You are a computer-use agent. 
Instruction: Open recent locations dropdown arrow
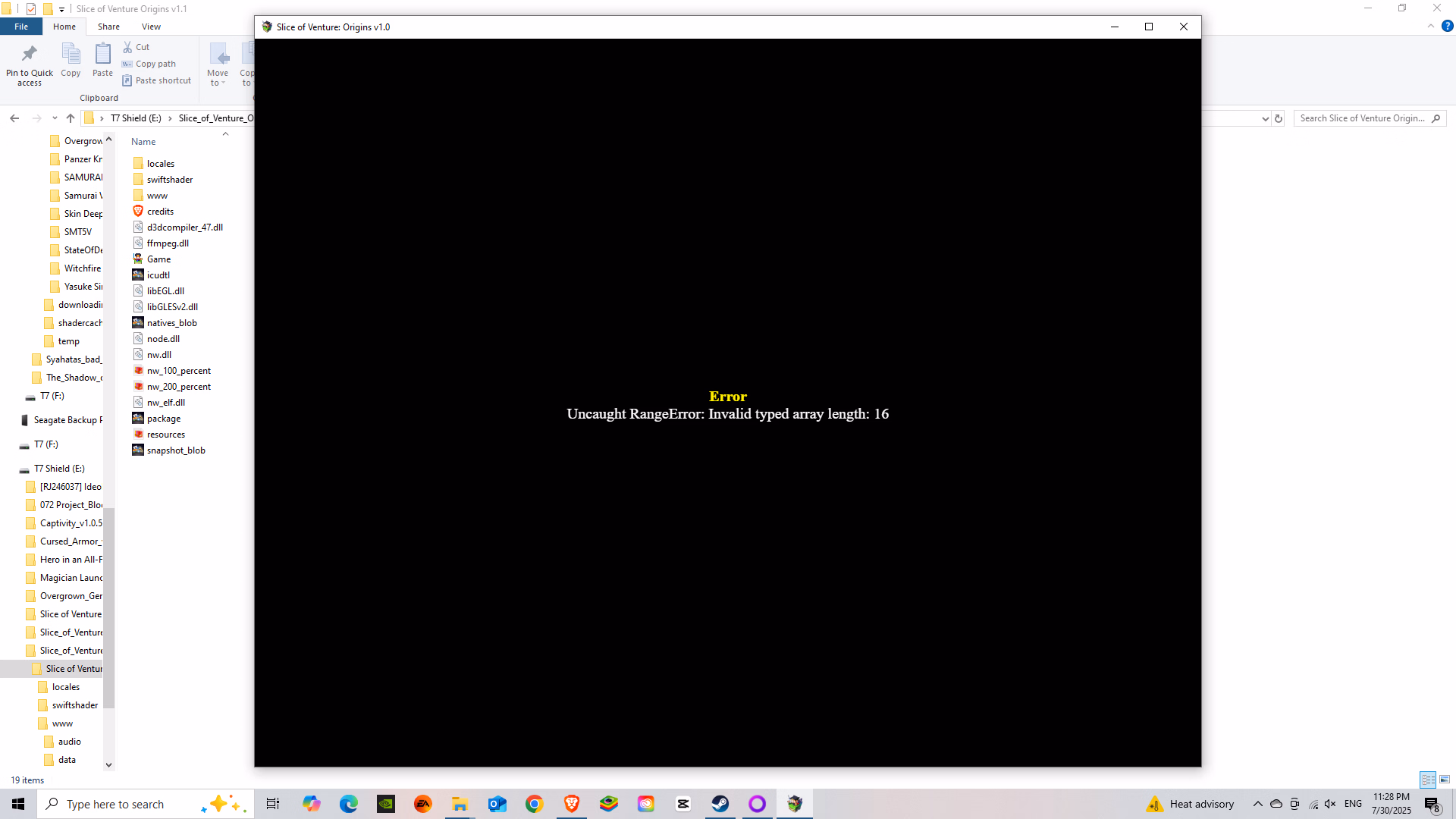pos(55,118)
